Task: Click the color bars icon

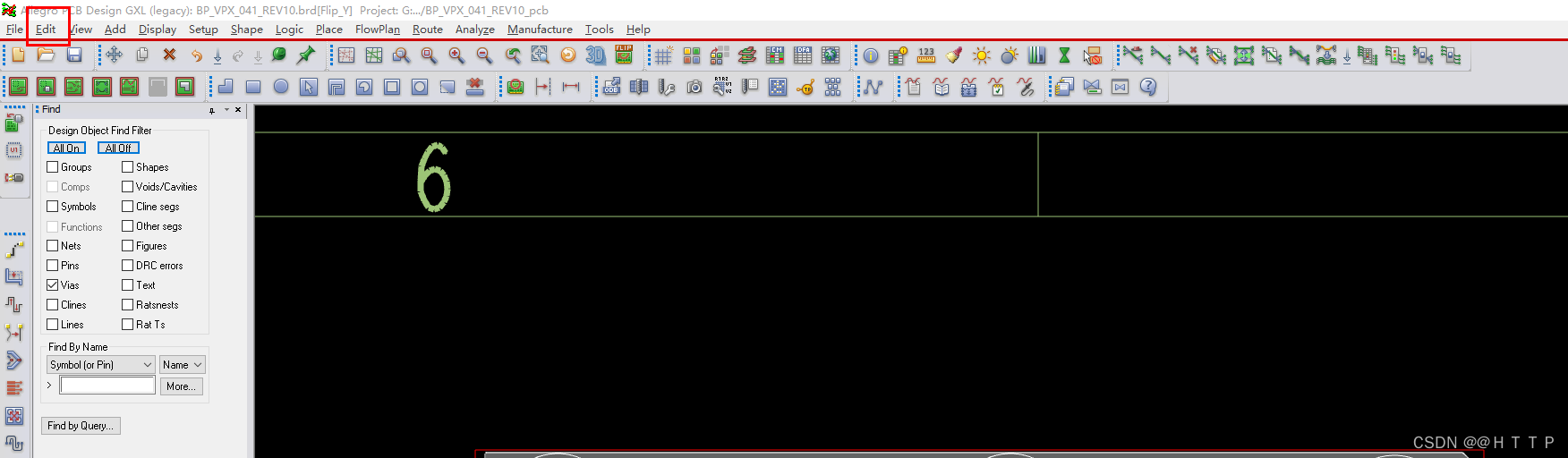Action: [1036, 55]
